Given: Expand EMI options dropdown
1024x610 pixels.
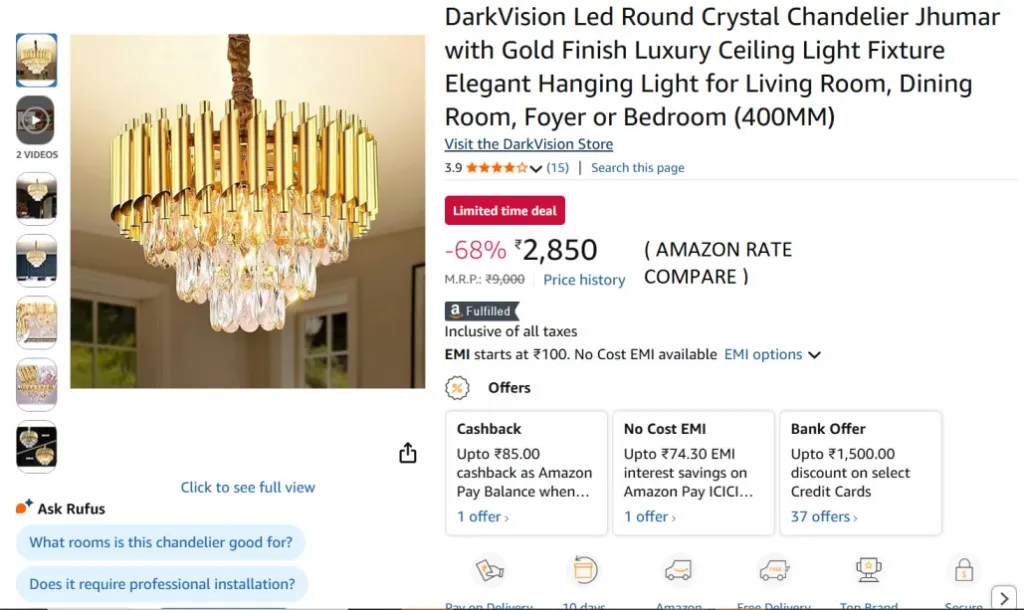Looking at the screenshot, I should [x=772, y=354].
